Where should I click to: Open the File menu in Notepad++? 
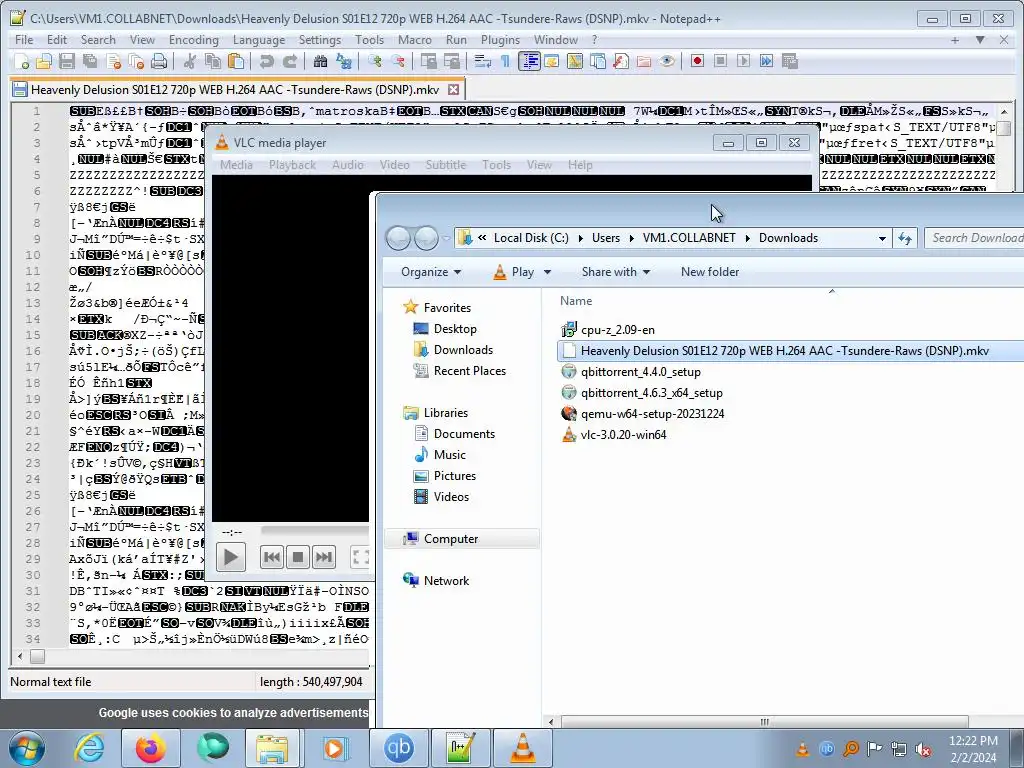[24, 40]
